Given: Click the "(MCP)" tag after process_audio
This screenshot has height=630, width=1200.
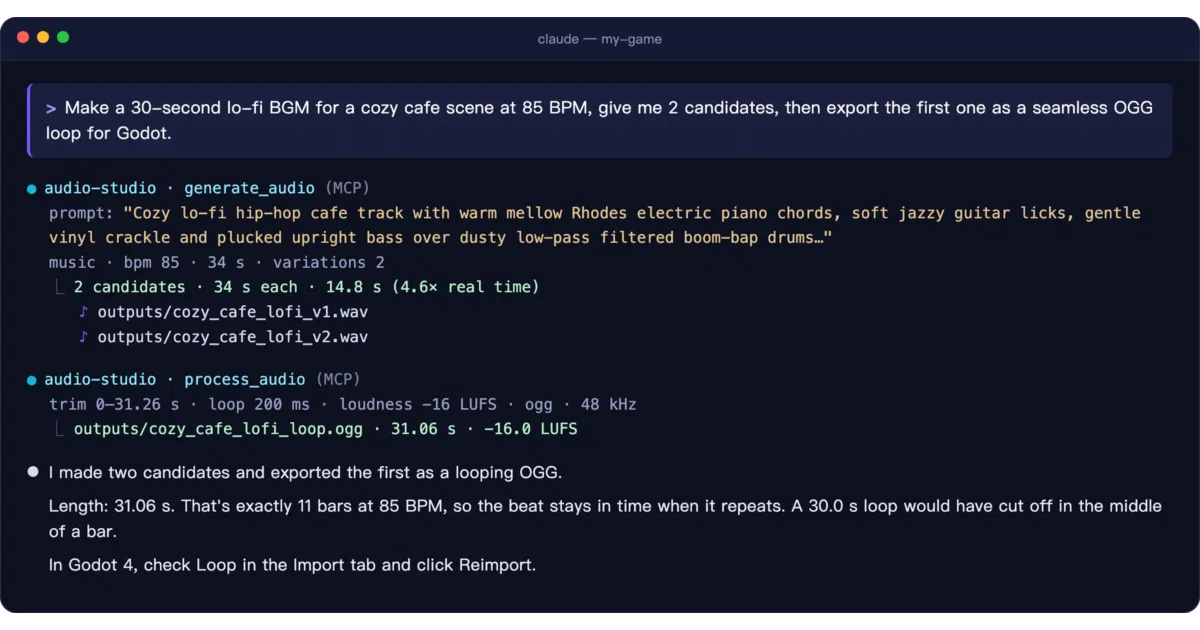Looking at the screenshot, I should (338, 380).
